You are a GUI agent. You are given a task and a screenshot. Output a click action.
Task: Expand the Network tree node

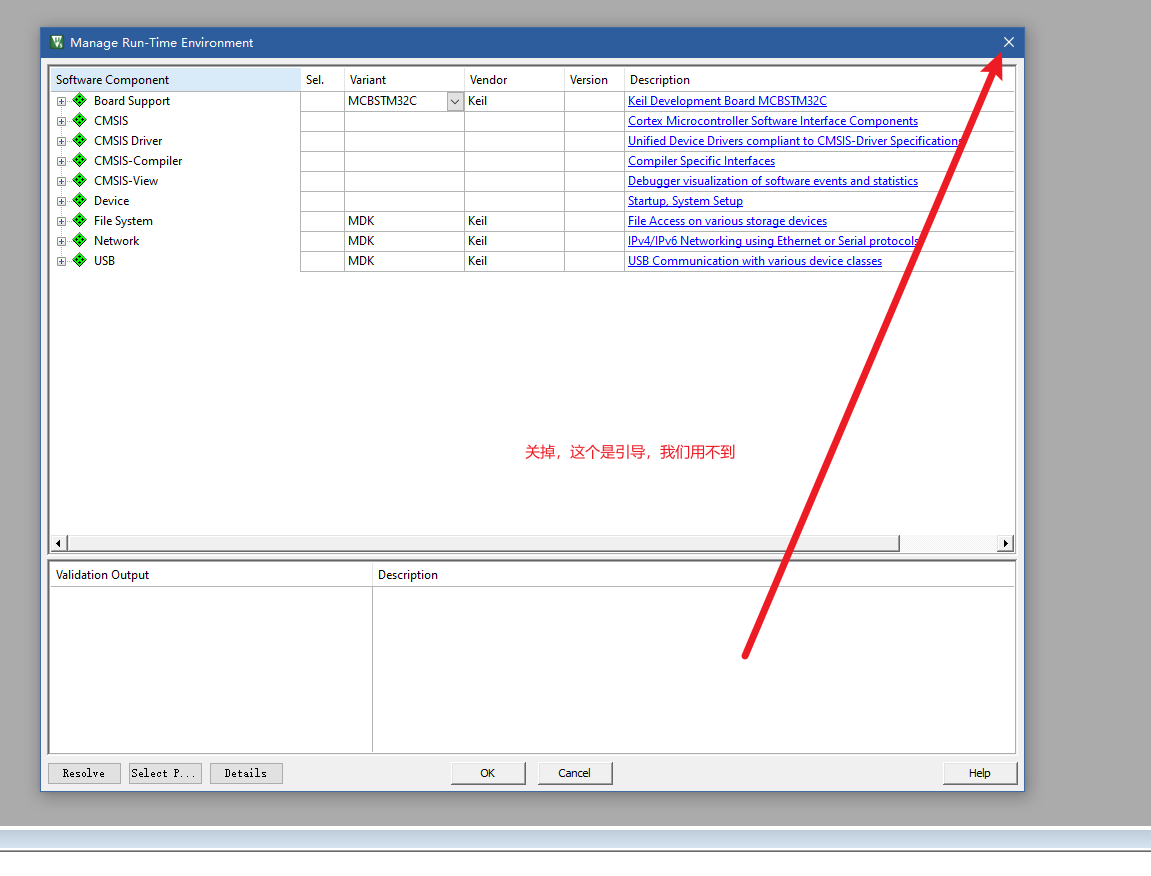(x=62, y=241)
